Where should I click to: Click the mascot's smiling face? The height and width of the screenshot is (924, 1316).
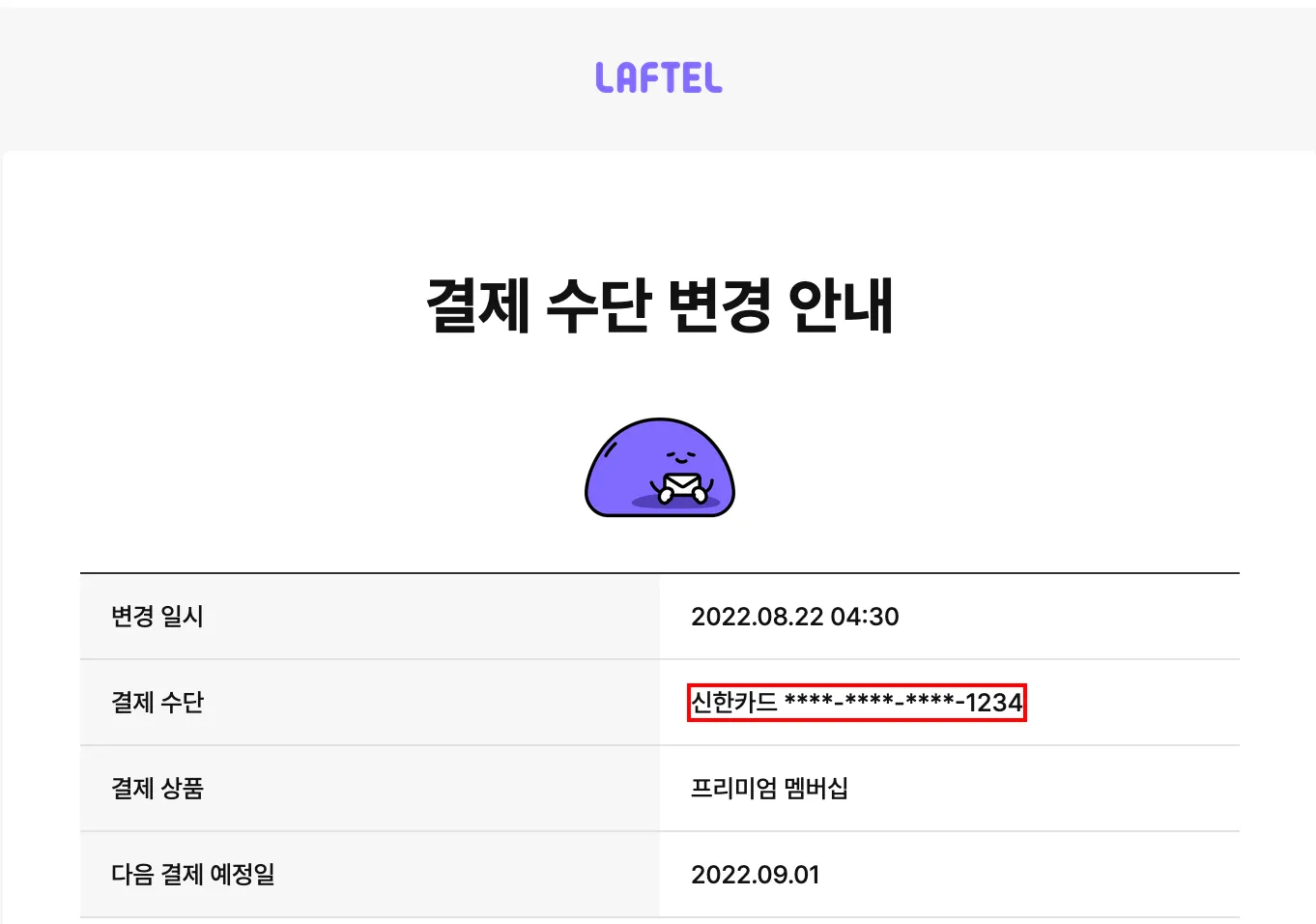680,455
